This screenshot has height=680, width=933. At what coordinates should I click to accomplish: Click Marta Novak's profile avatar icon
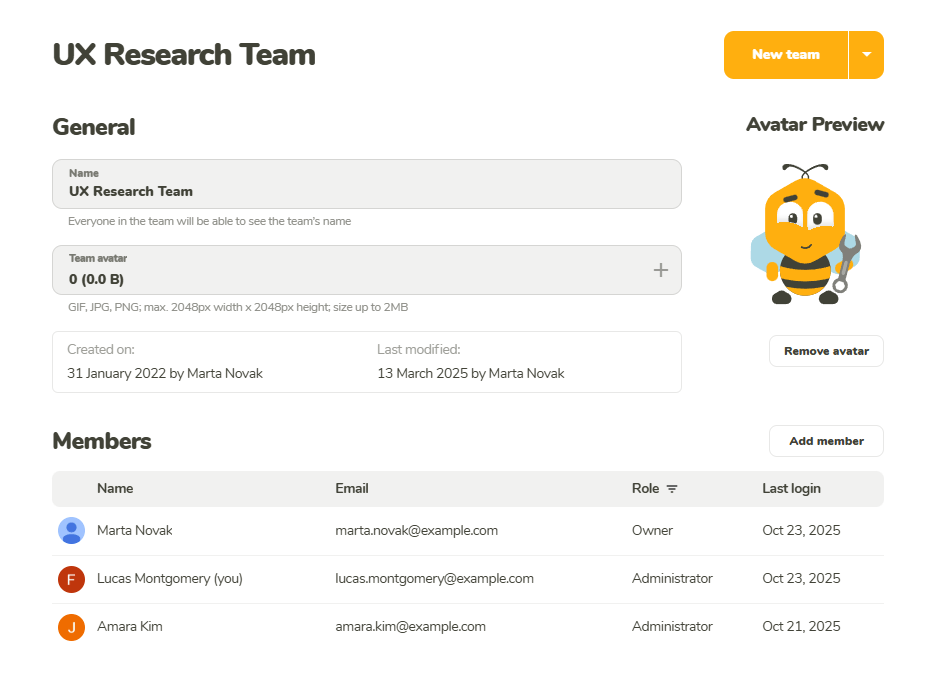pyautogui.click(x=71, y=531)
